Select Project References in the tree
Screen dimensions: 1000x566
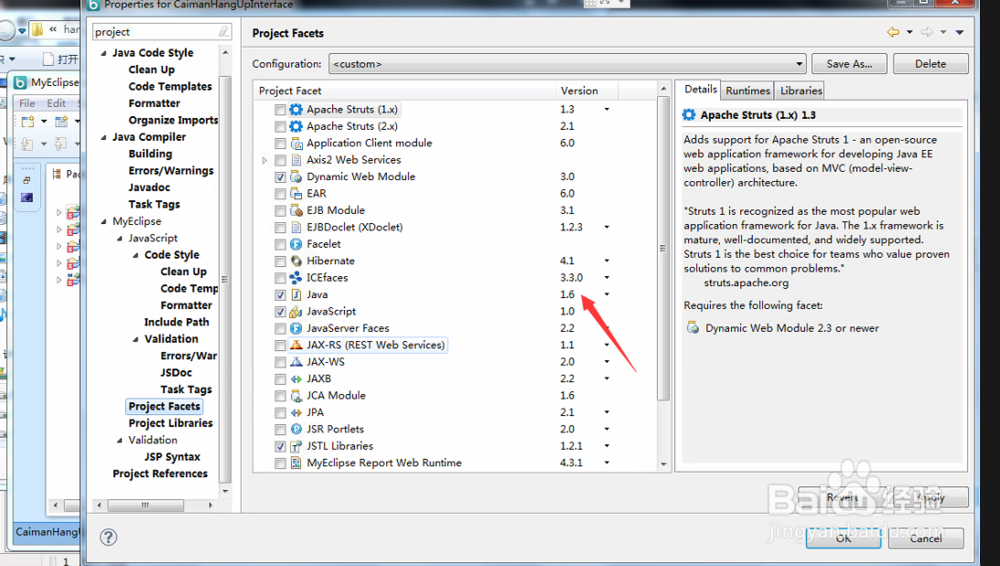point(160,473)
